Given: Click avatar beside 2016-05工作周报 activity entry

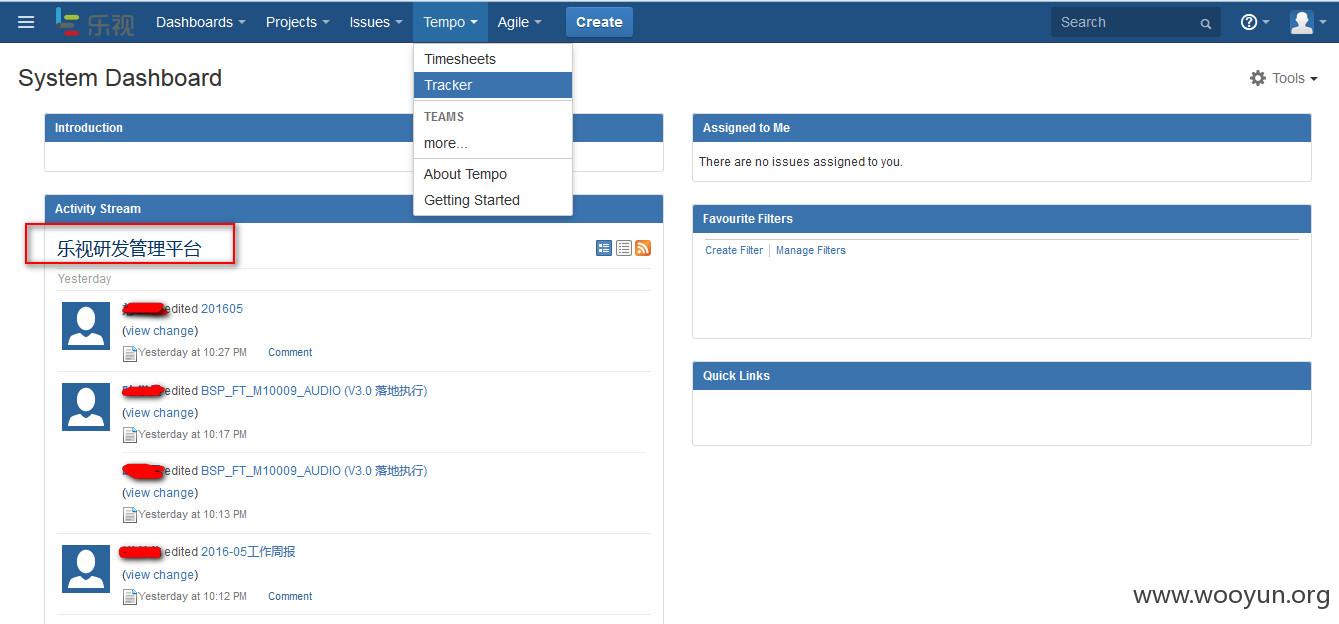Looking at the screenshot, I should [86, 568].
